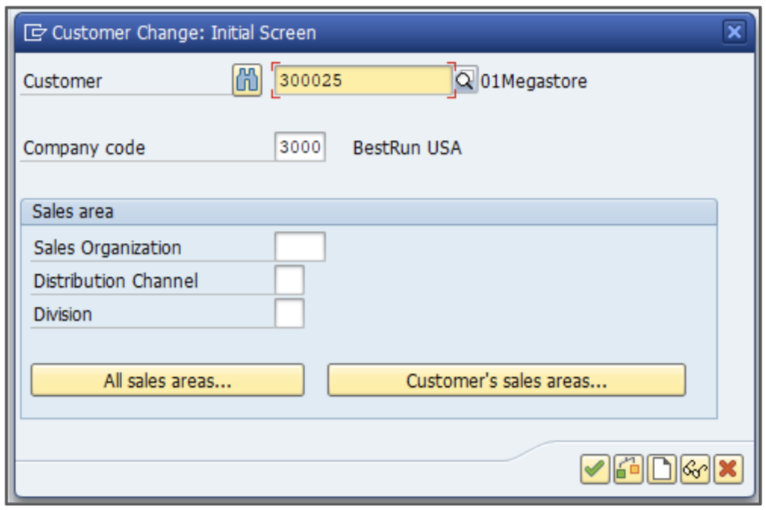
Task: Click the red X Cancel icon
Action: point(729,468)
